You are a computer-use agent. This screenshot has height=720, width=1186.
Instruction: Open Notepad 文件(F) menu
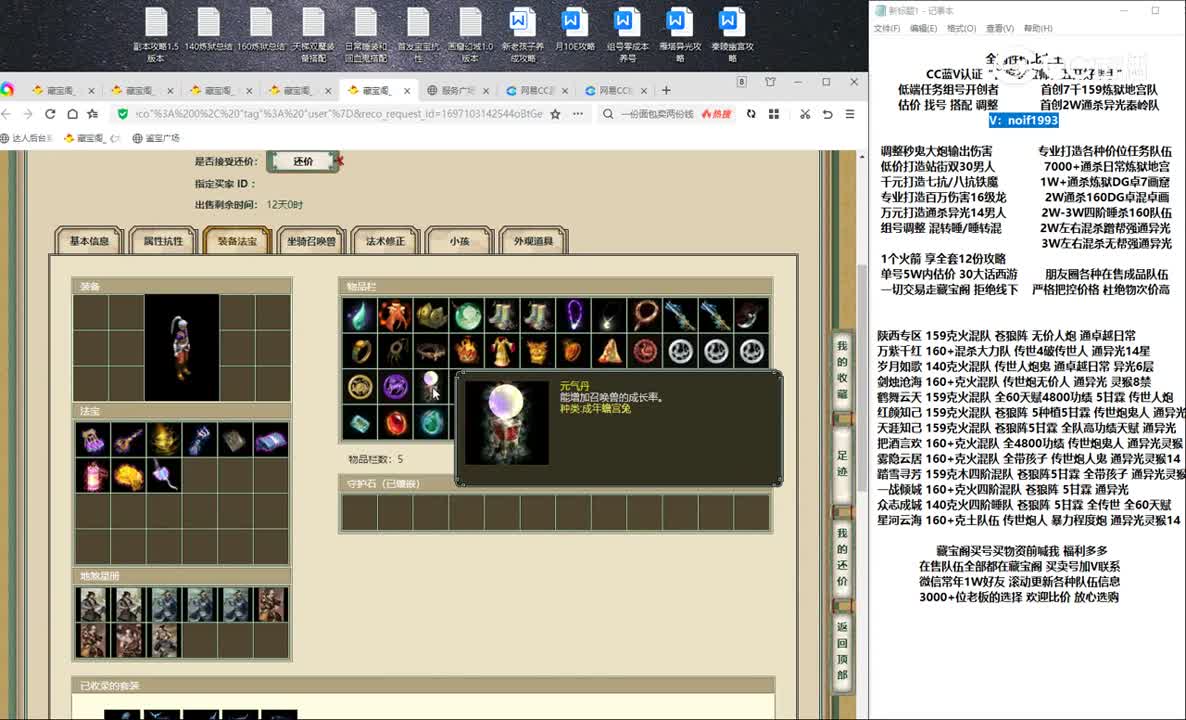pyautogui.click(x=886, y=28)
